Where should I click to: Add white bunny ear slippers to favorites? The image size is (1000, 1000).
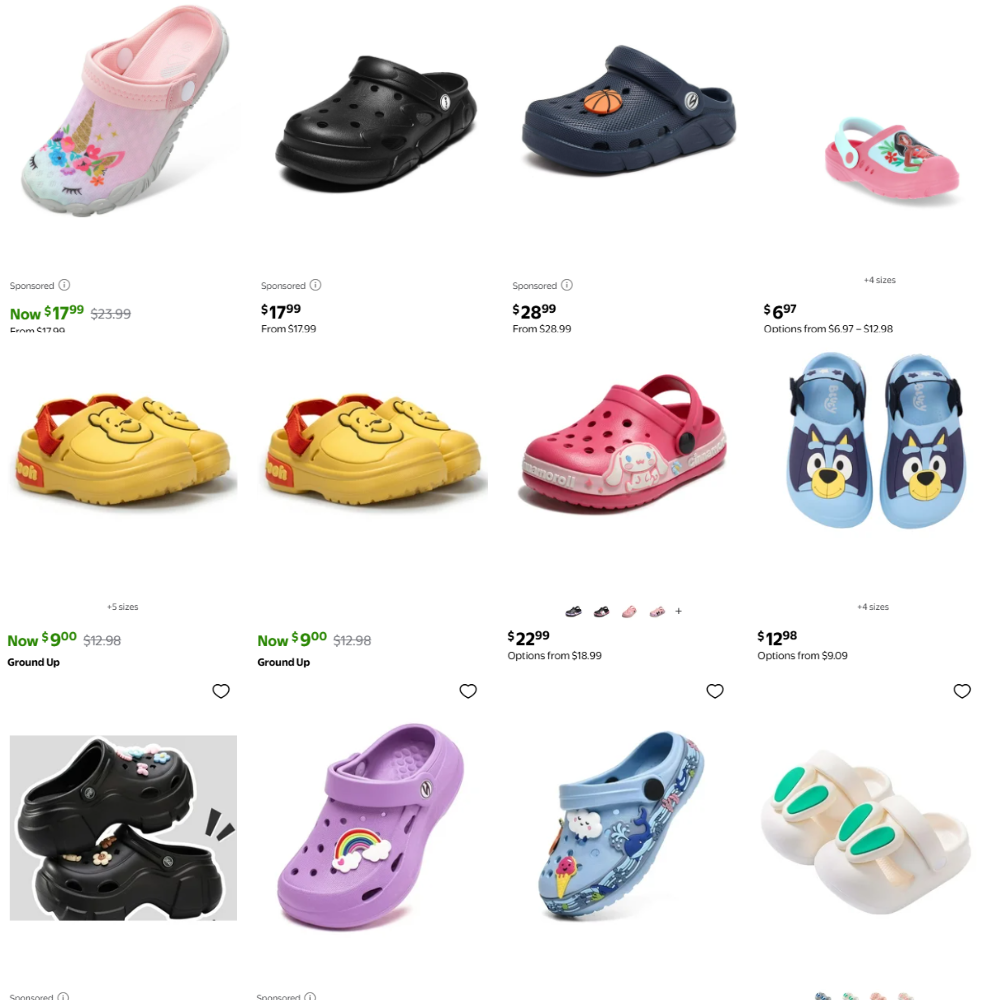(962, 691)
